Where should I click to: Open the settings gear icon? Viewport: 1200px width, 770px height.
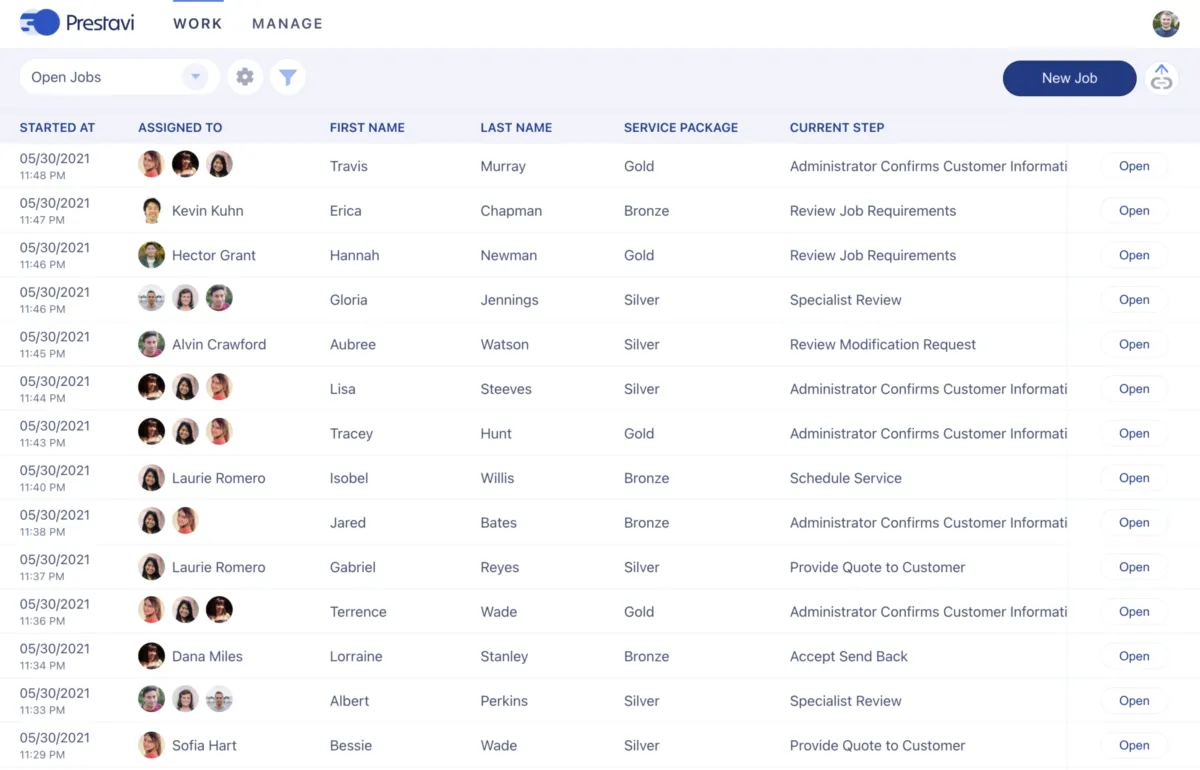click(245, 77)
